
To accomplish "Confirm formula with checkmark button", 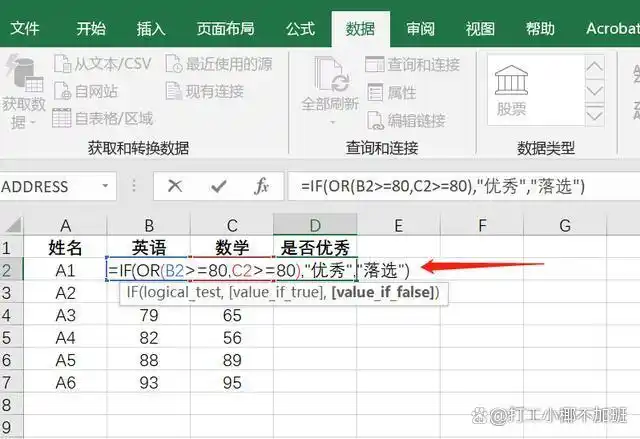I will point(219,186).
